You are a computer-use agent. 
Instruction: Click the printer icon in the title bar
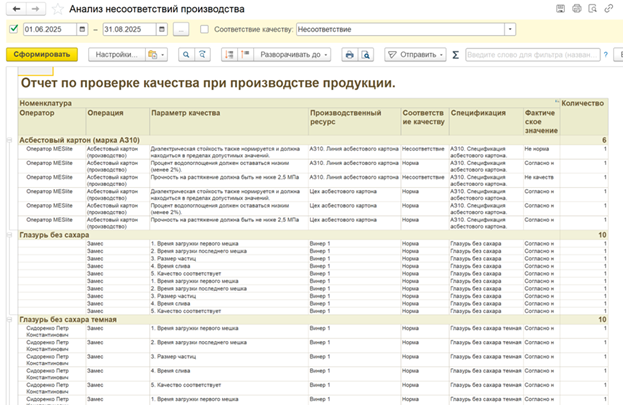[x=577, y=9]
